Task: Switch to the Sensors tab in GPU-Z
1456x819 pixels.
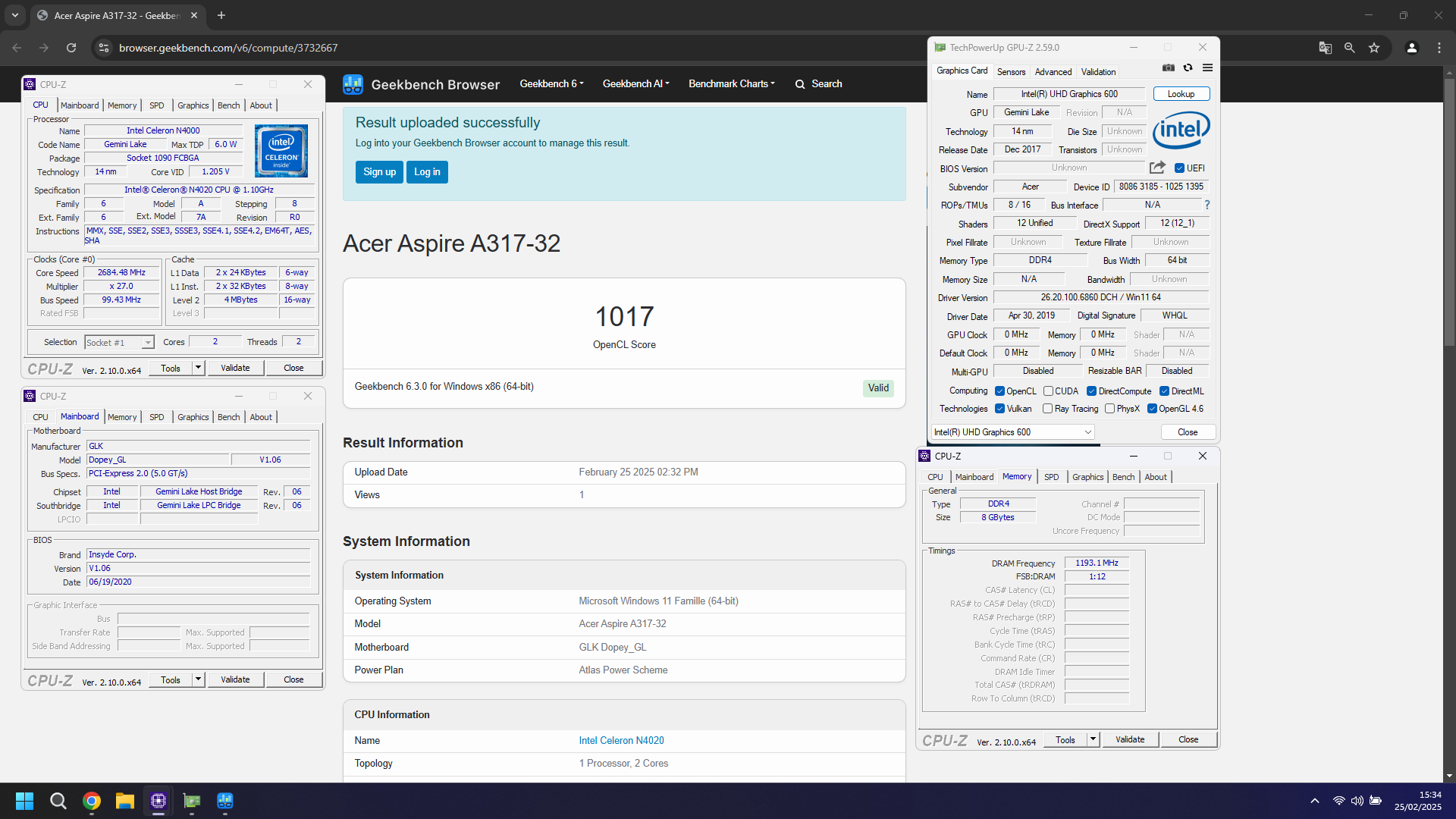Action: pos(1011,72)
